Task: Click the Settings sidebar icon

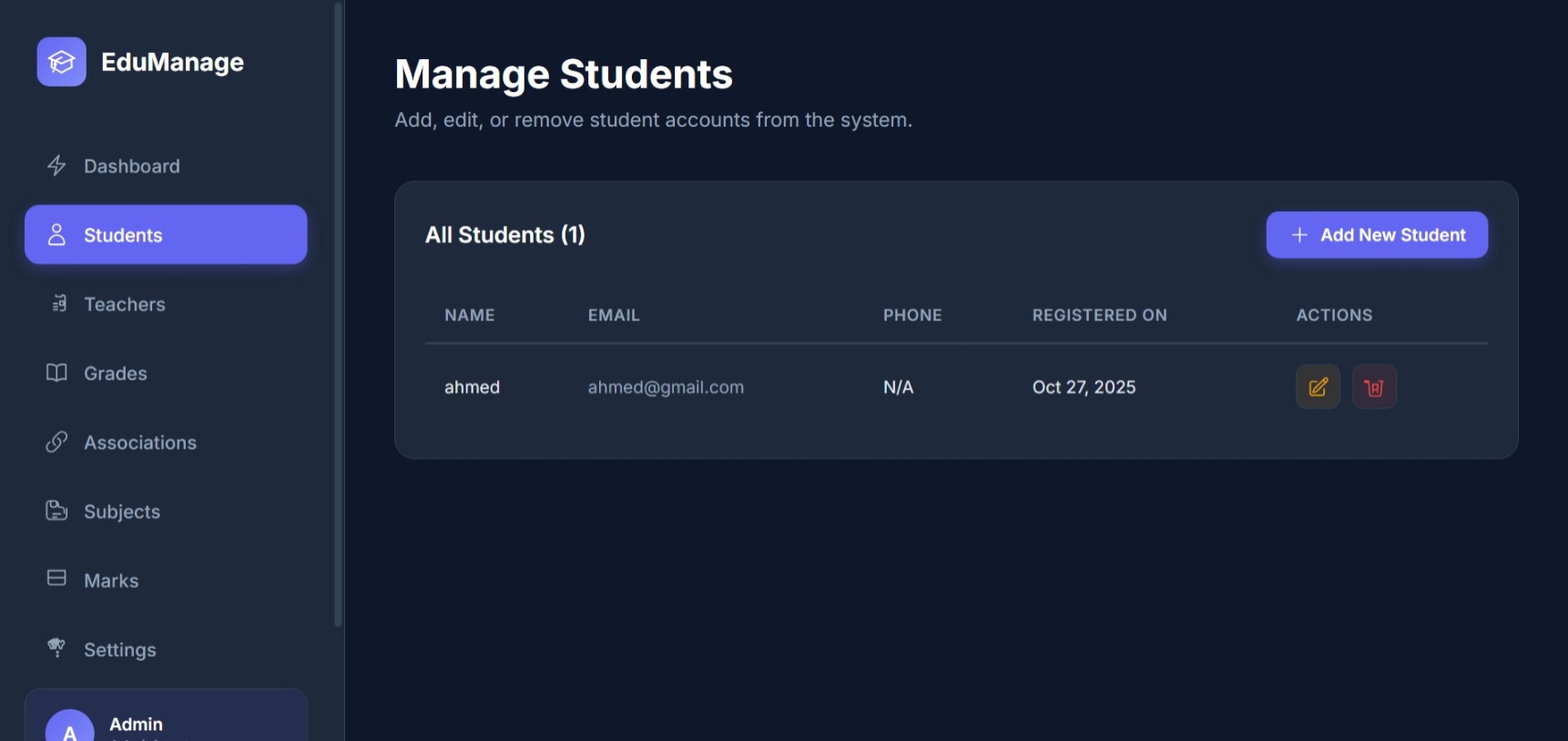Action: pos(56,648)
